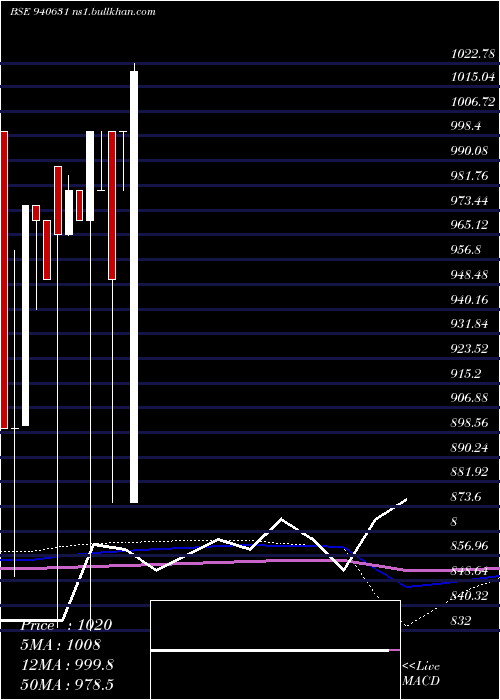
Task: Click the 840.32 price axis label
Action: [x=470, y=595]
